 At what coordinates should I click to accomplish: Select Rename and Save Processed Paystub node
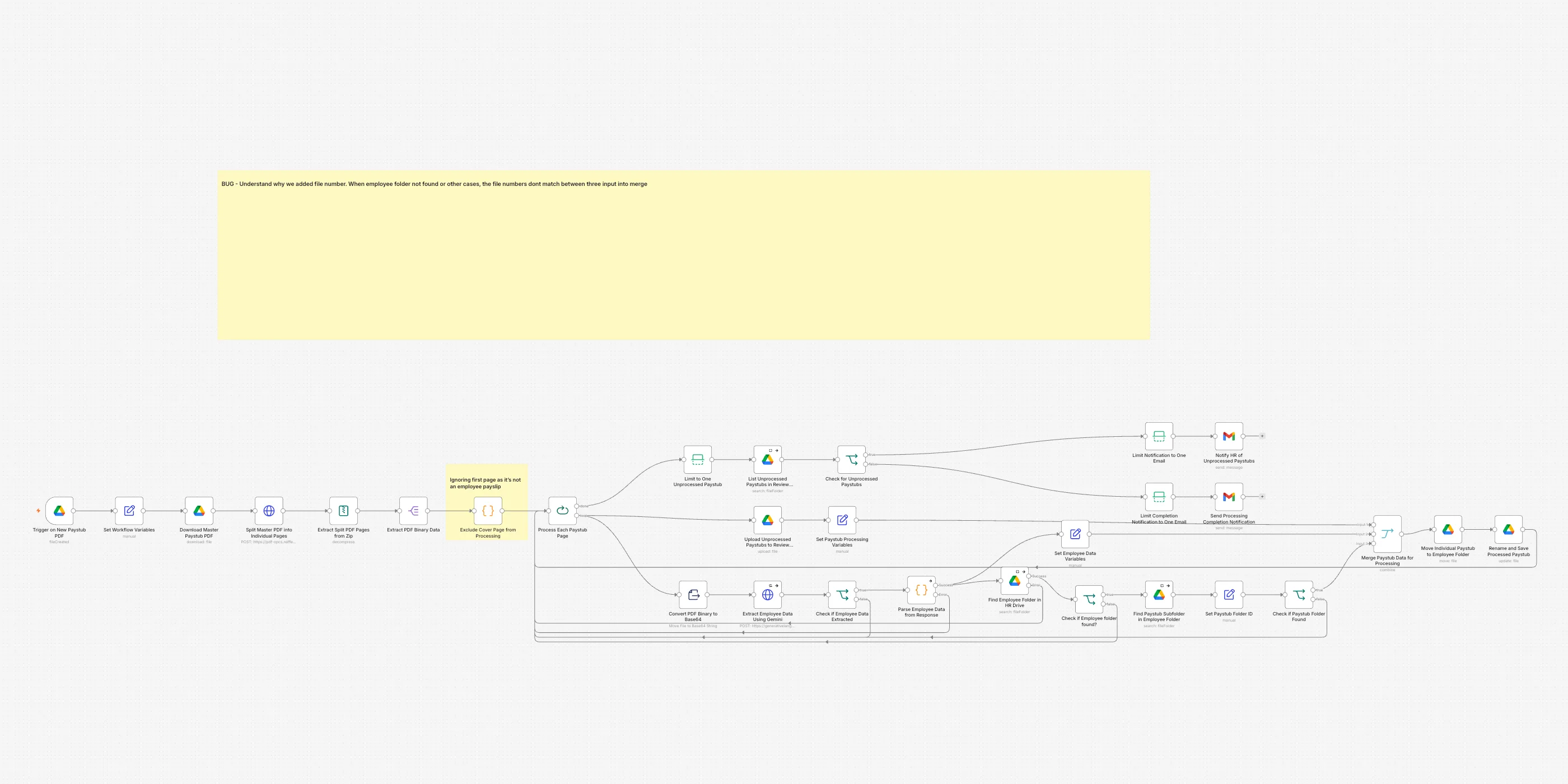pos(1508,530)
